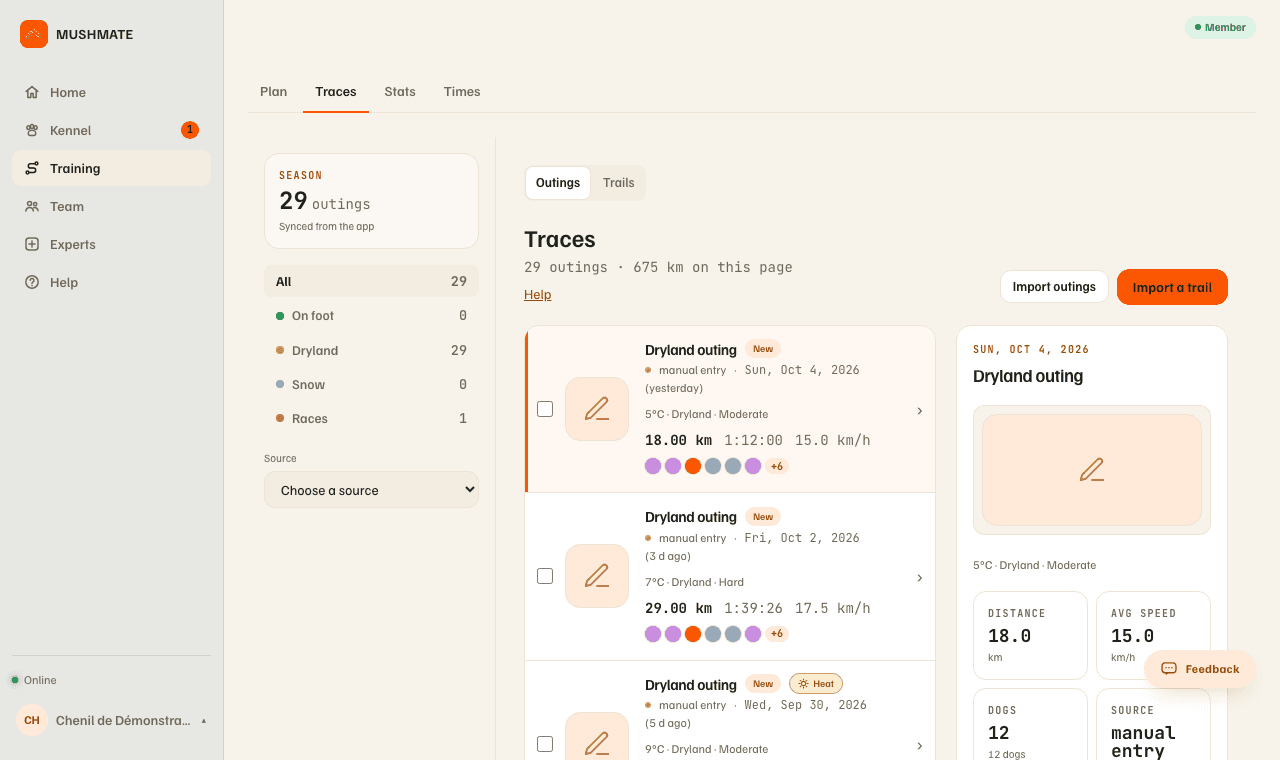
Task: Click the +6 dogs badge on Oct 4 outing
Action: pyautogui.click(x=777, y=466)
